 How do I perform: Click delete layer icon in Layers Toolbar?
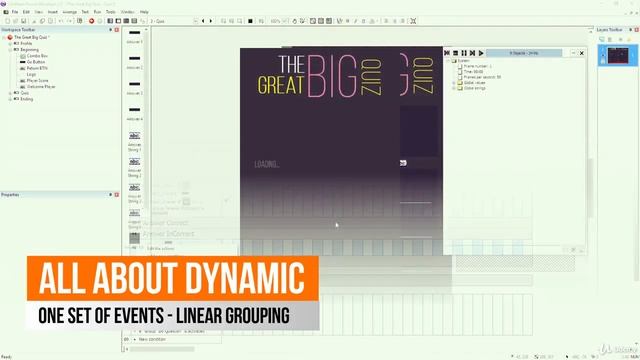tap(609, 39)
